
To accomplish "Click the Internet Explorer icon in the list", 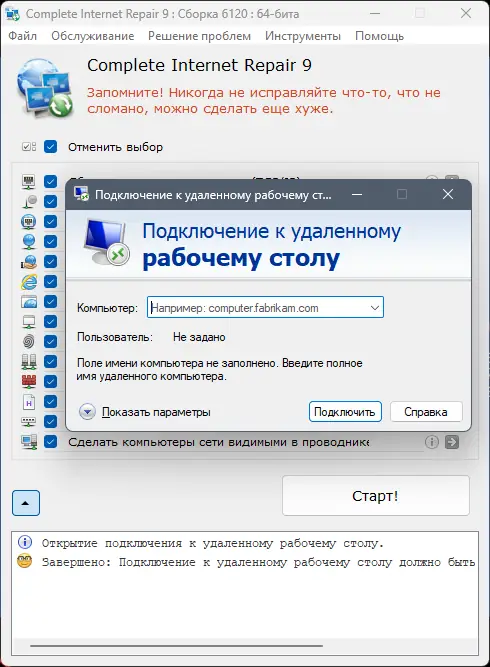I will [29, 282].
